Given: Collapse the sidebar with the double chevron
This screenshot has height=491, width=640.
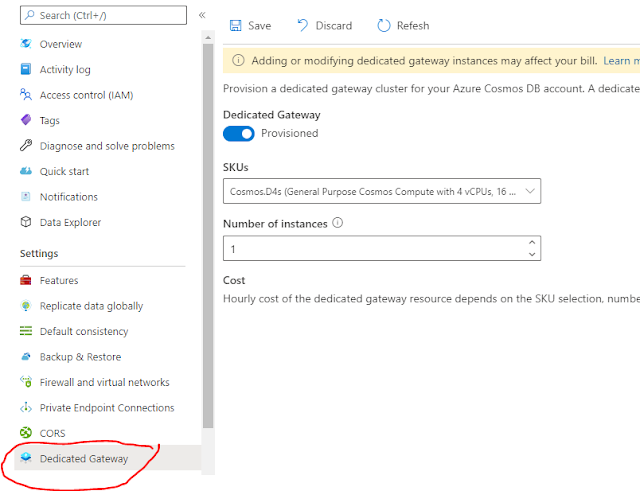Looking at the screenshot, I should point(202,15).
